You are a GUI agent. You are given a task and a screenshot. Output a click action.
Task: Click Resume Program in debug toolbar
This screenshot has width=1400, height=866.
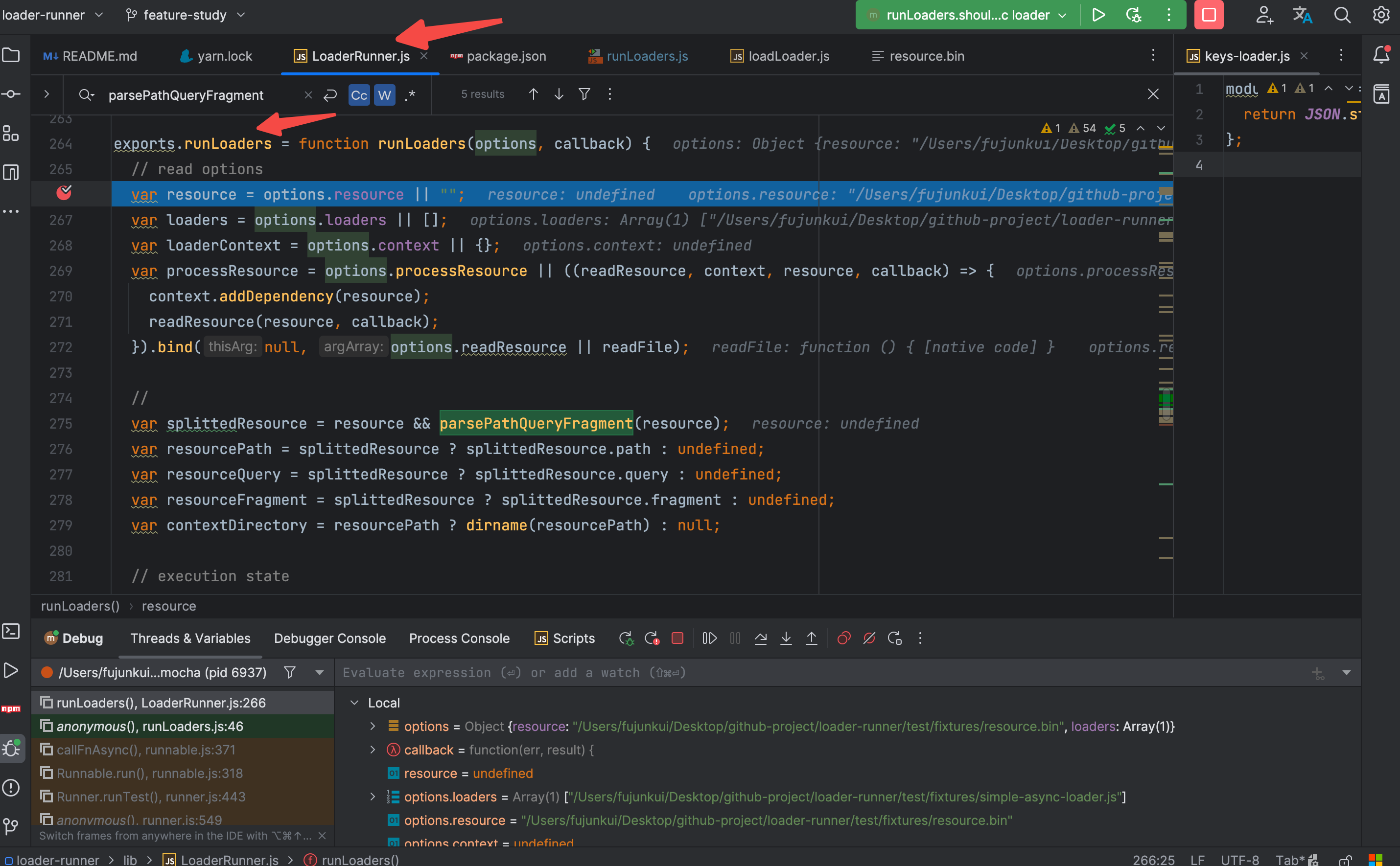(709, 638)
